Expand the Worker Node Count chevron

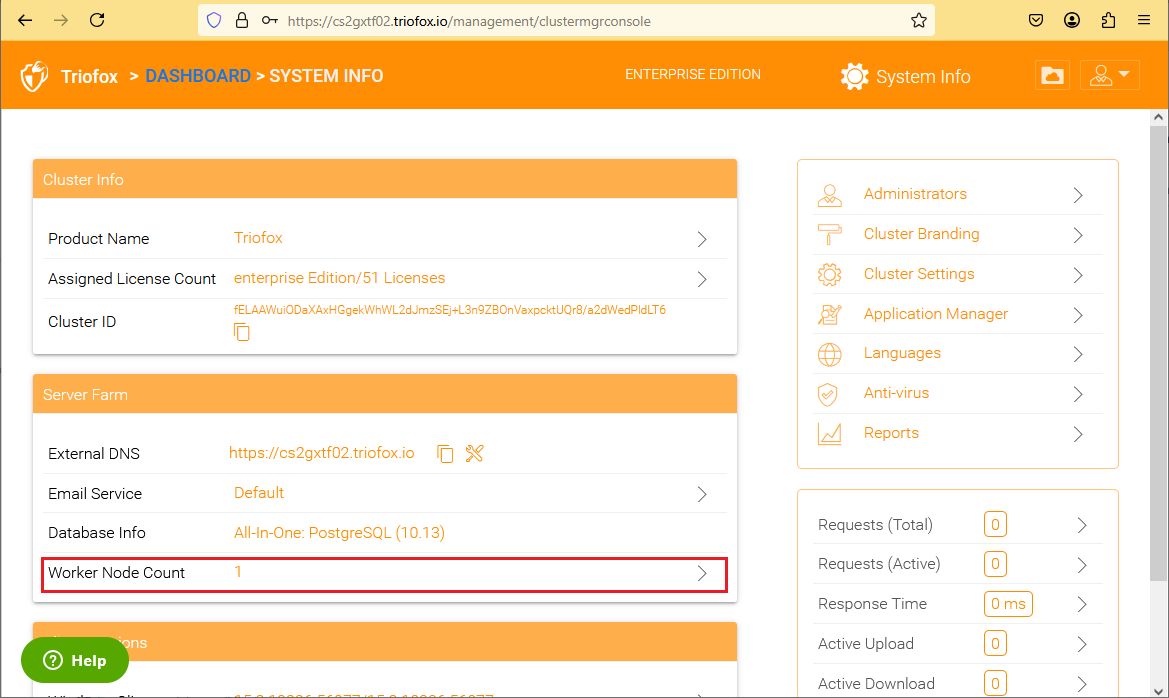coord(702,573)
